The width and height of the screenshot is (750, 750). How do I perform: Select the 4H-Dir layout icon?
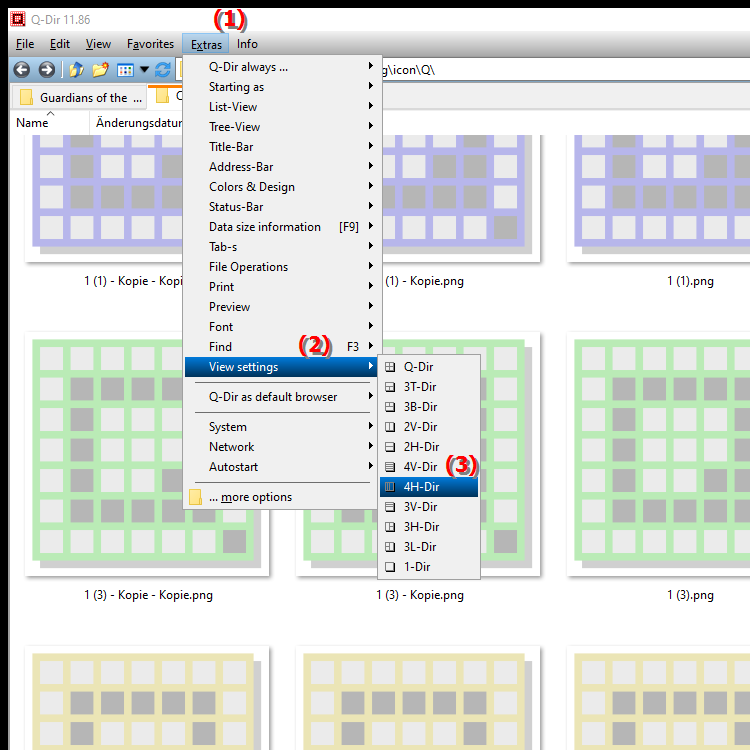point(390,487)
